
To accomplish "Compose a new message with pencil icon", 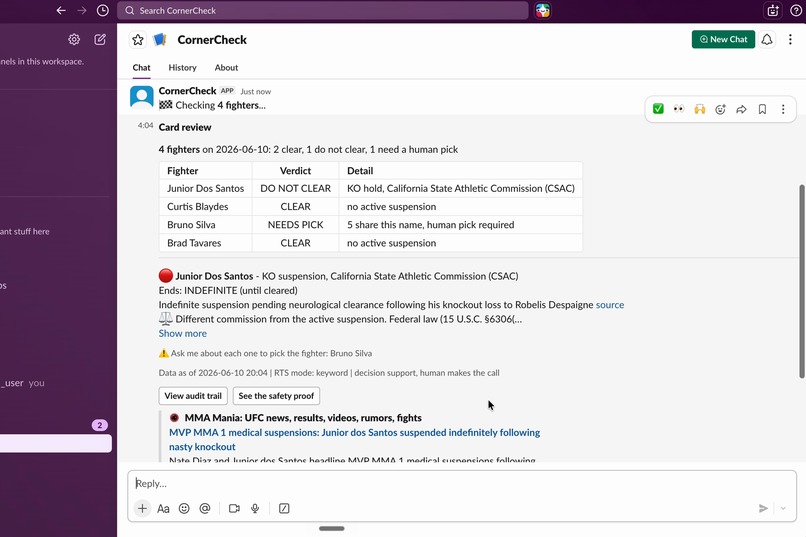I will 100,40.
